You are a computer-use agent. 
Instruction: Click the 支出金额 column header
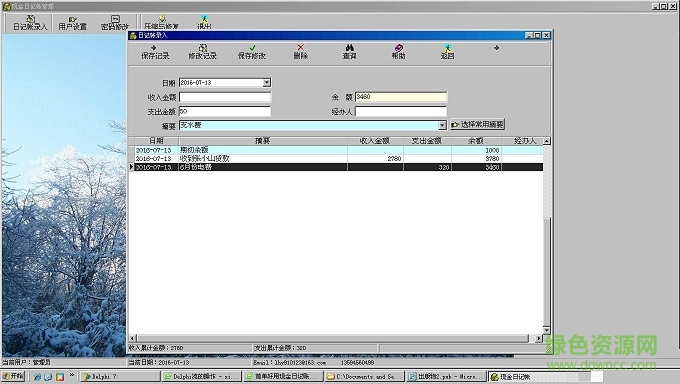427,141
